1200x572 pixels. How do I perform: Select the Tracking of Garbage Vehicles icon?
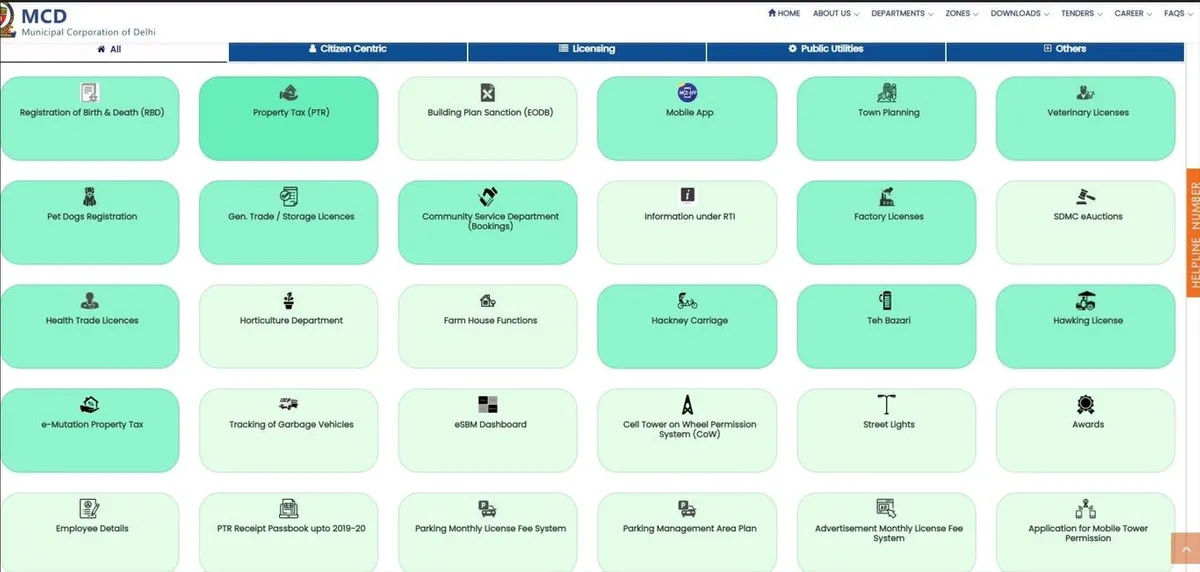(289, 404)
